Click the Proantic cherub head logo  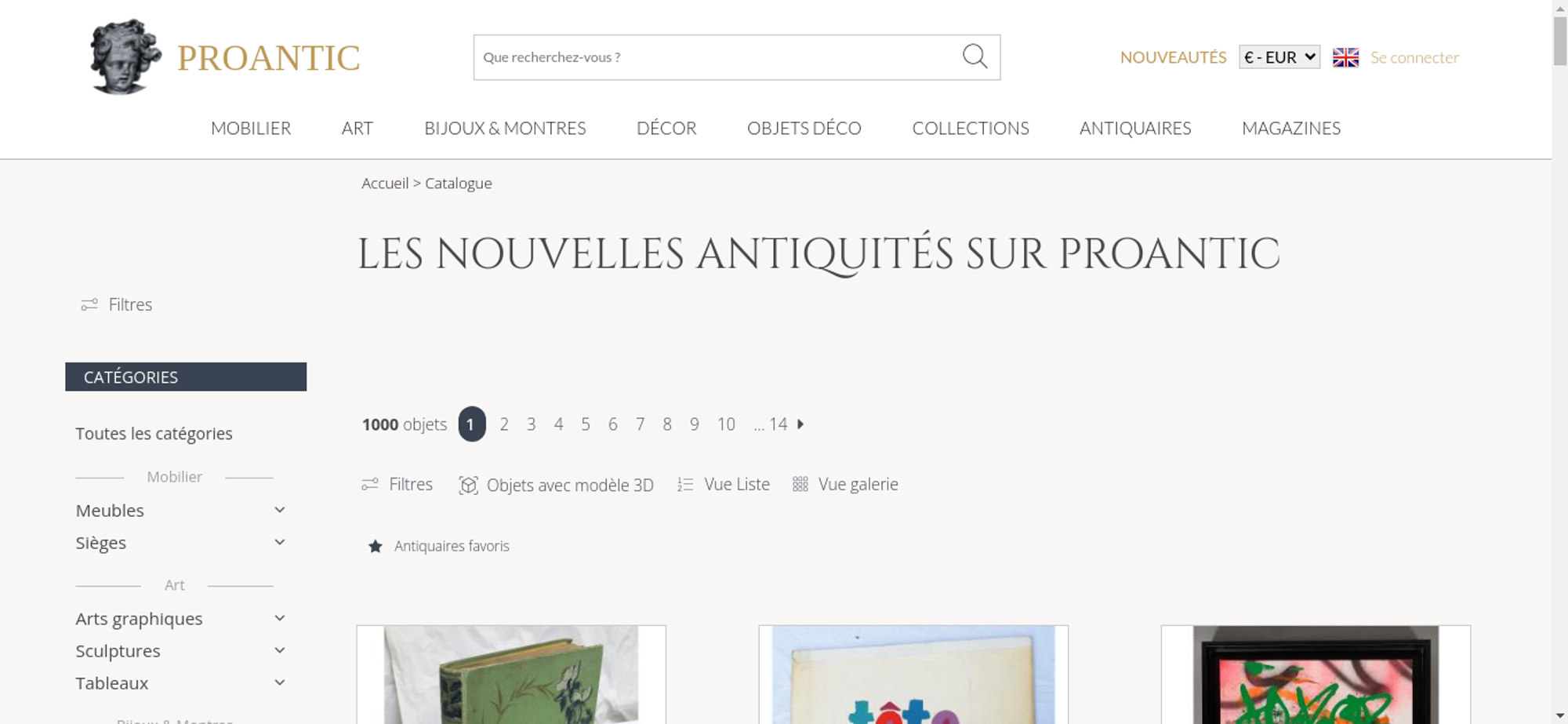pos(125,56)
